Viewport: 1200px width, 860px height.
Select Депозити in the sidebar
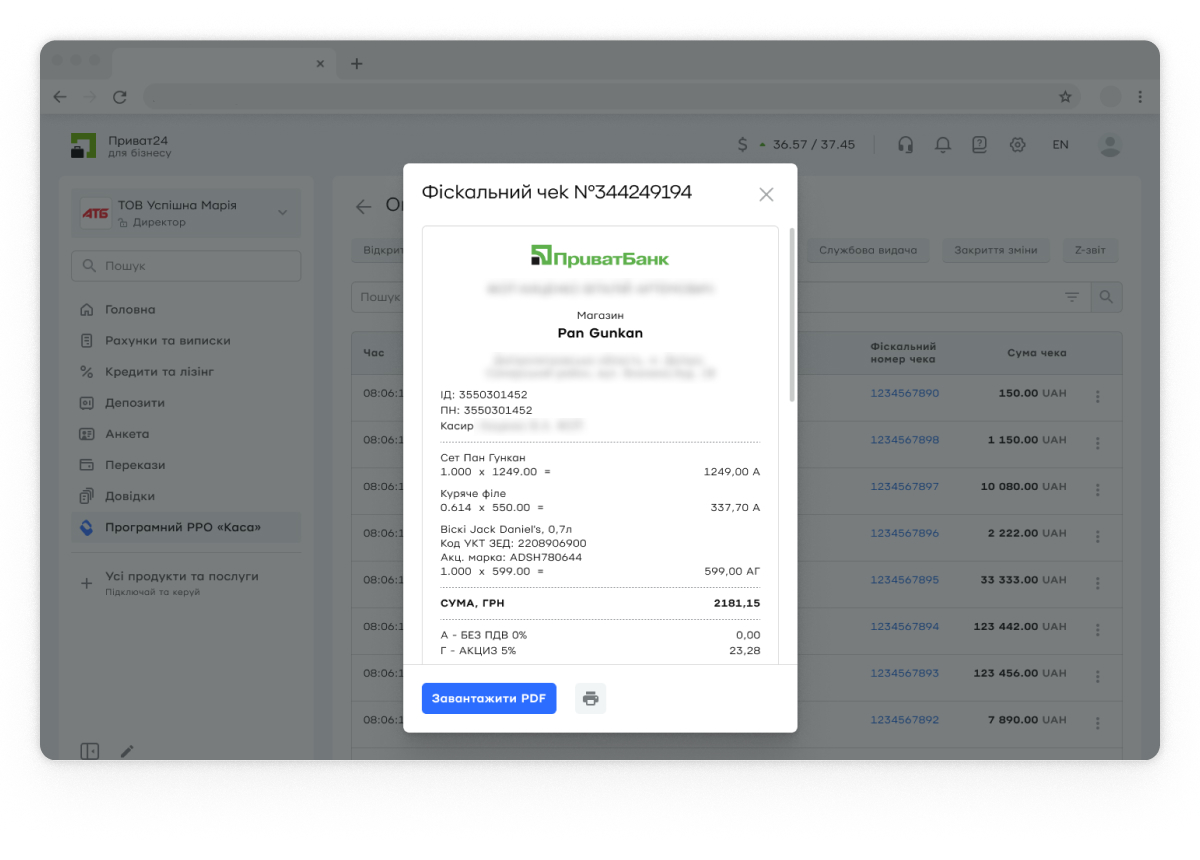(135, 403)
